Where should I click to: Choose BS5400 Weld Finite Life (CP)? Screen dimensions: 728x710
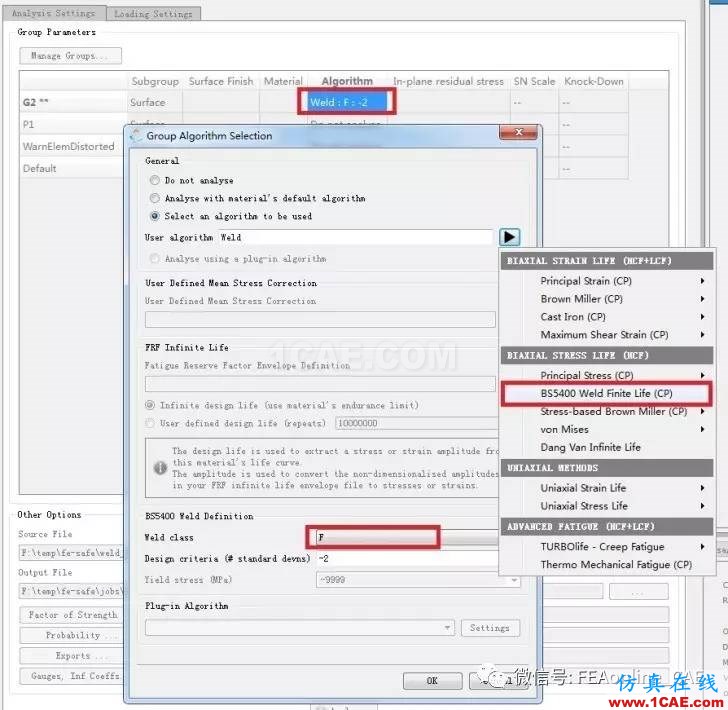pos(606,393)
